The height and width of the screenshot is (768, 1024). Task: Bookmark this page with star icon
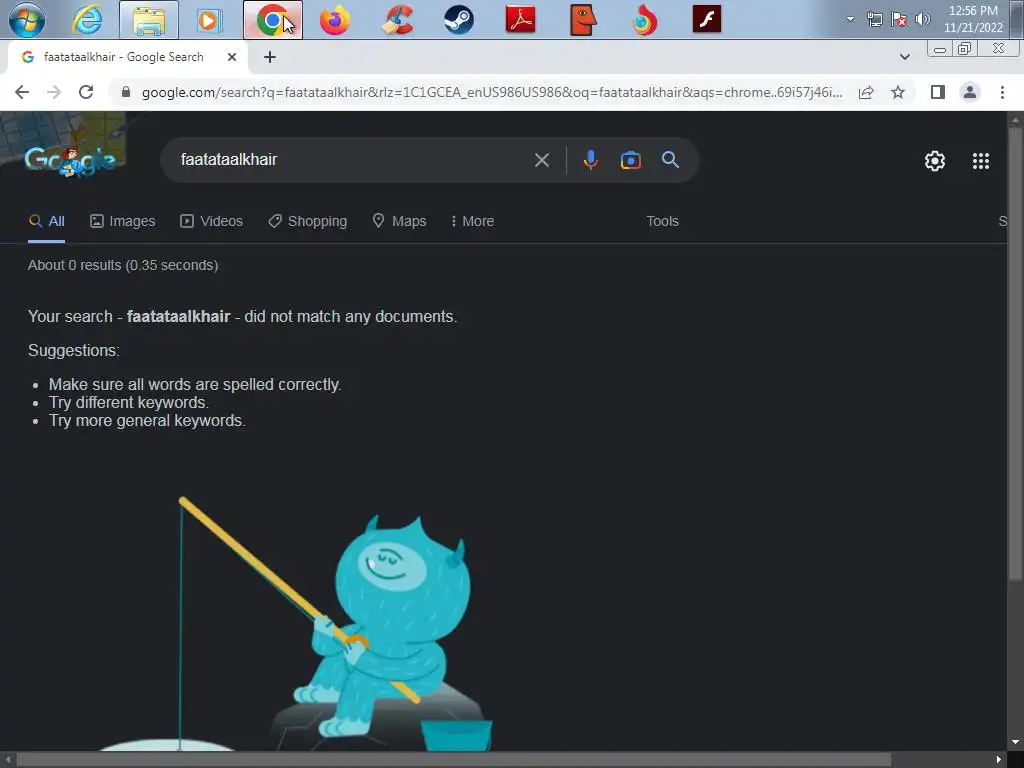[898, 92]
